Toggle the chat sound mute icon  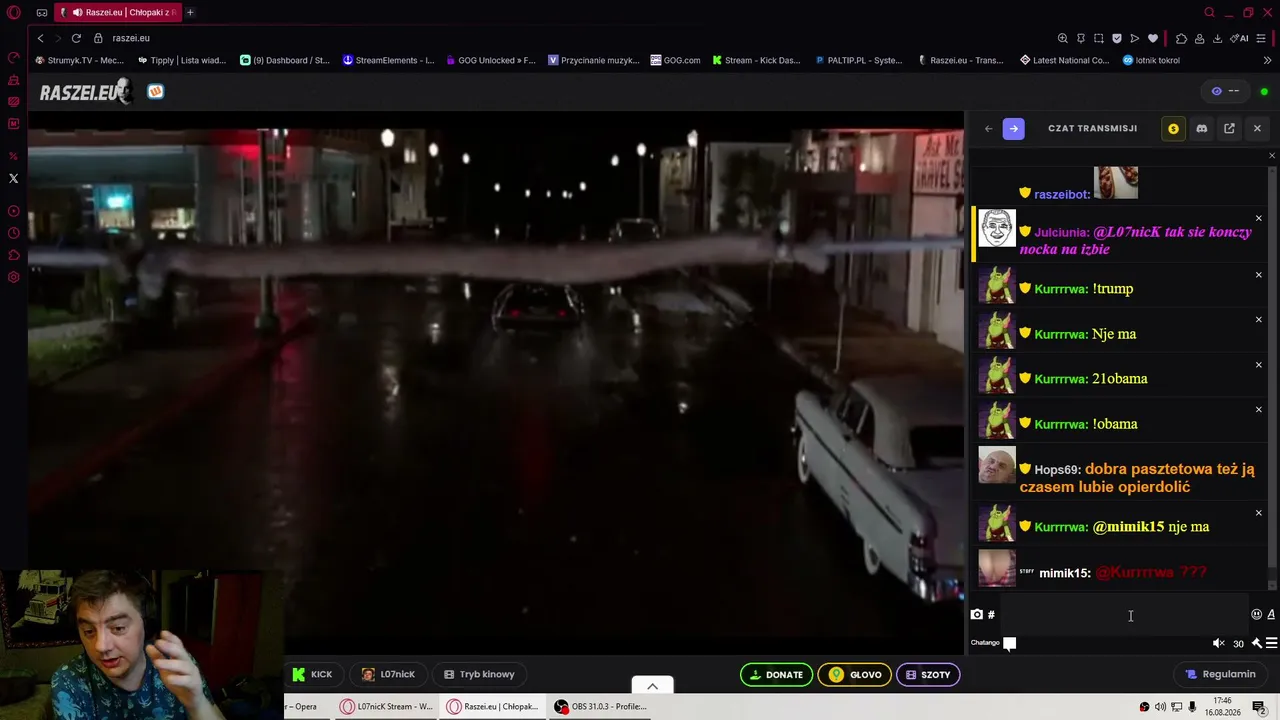coord(1218,644)
